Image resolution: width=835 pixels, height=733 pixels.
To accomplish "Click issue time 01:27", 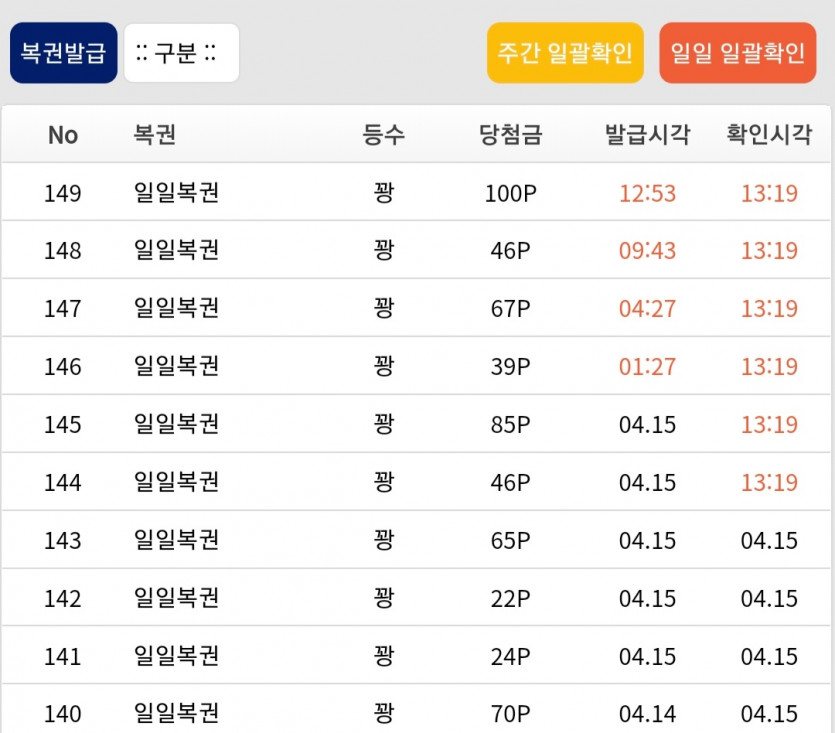I will pyautogui.click(x=648, y=367).
